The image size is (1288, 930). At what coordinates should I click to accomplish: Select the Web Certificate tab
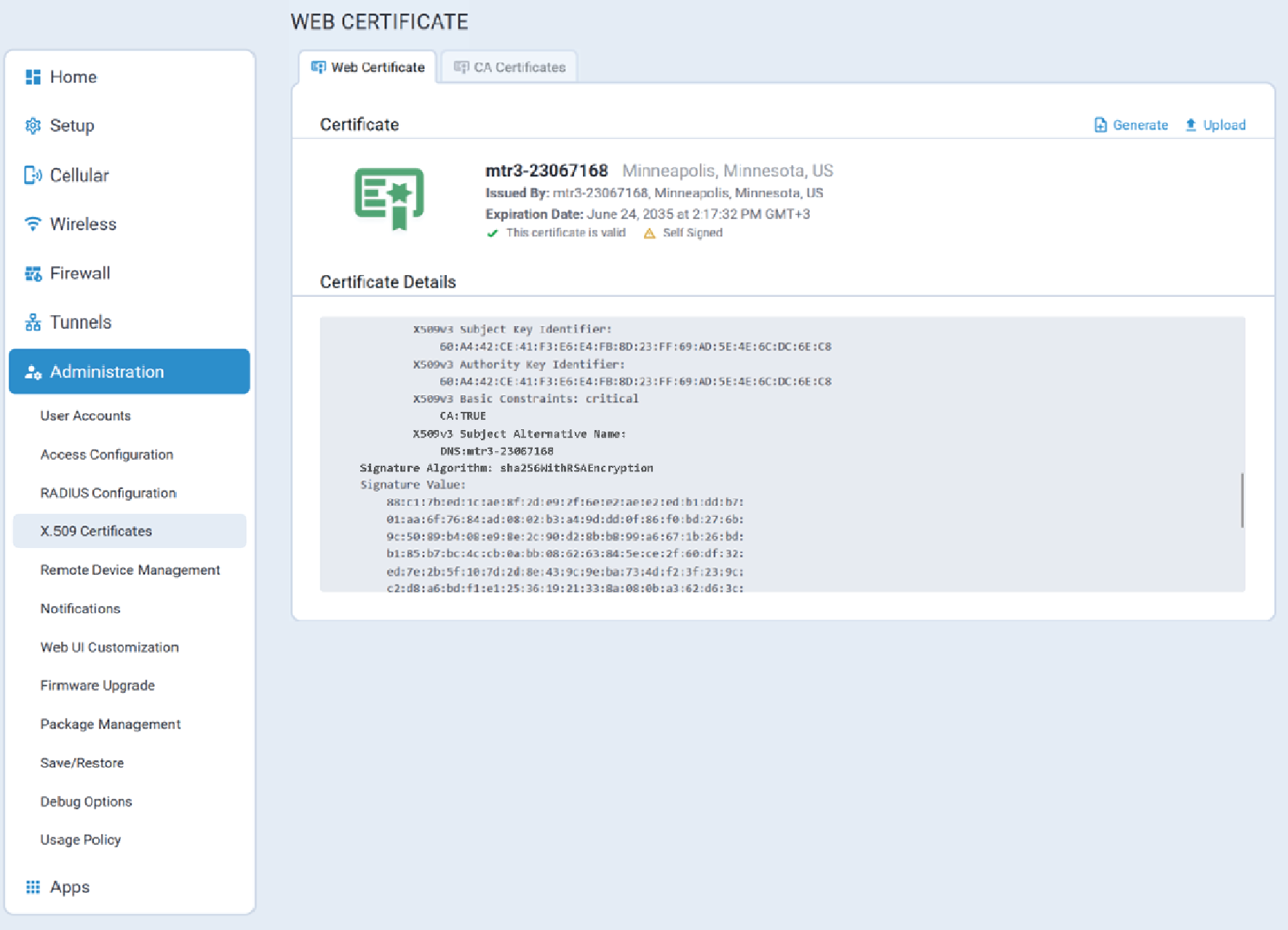368,68
